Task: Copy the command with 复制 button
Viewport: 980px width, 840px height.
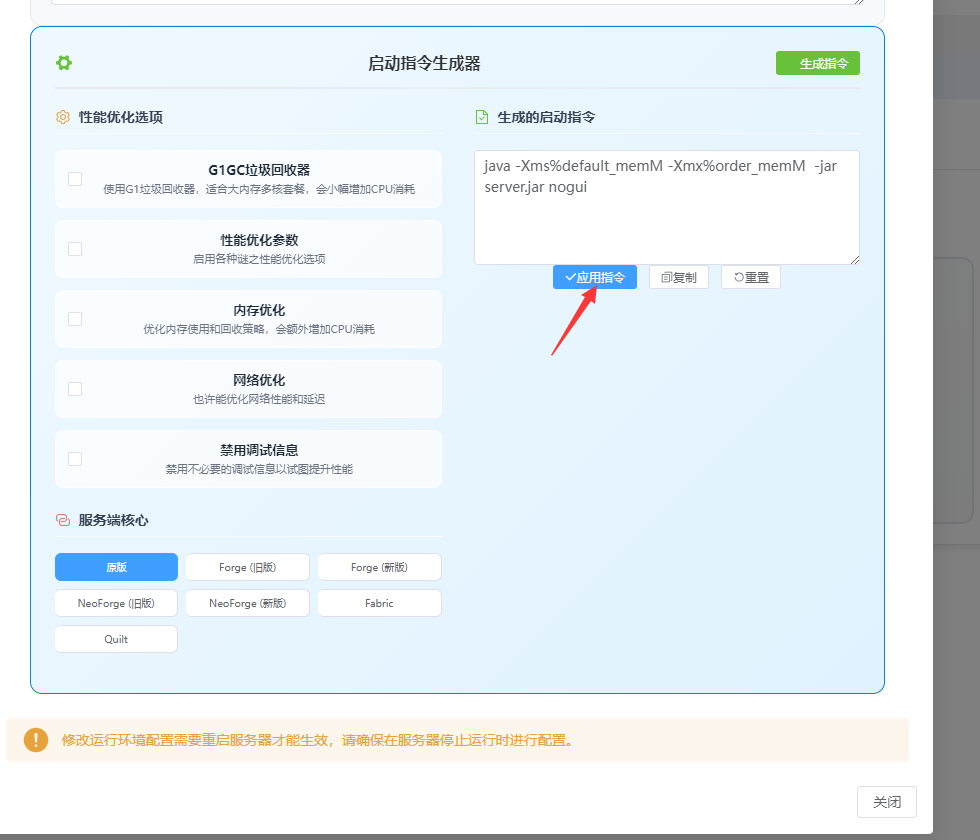Action: (679, 277)
